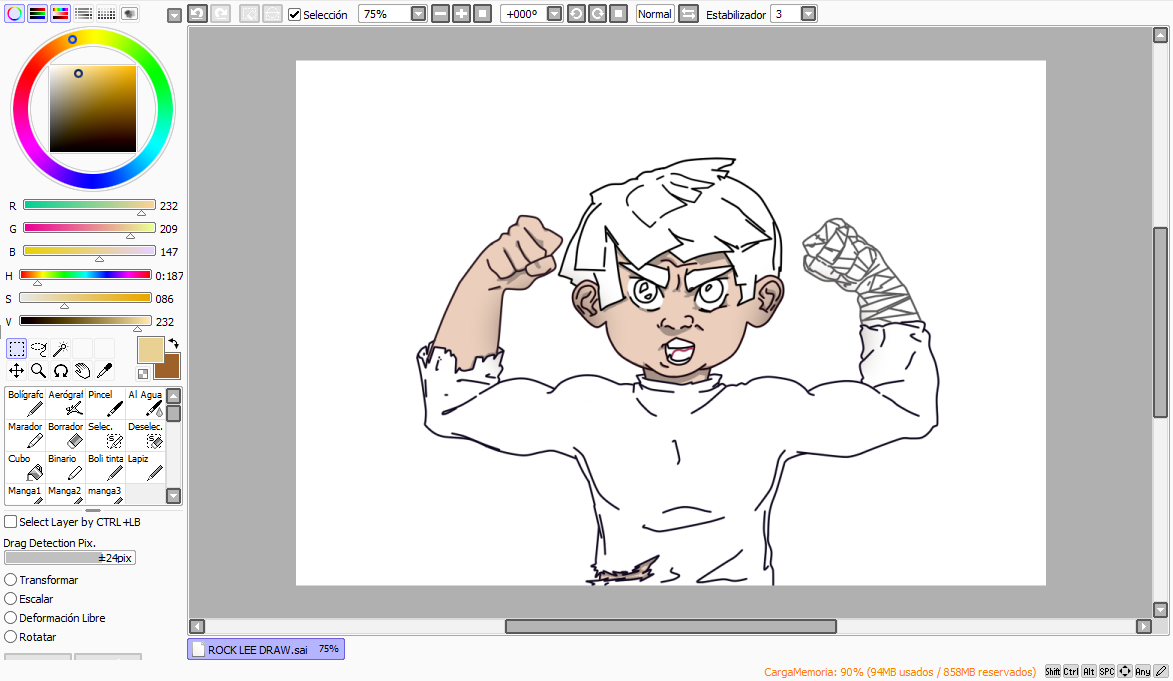Choose the Bolígrafo pen brush
The image size is (1173, 681).
pyautogui.click(x=25, y=403)
